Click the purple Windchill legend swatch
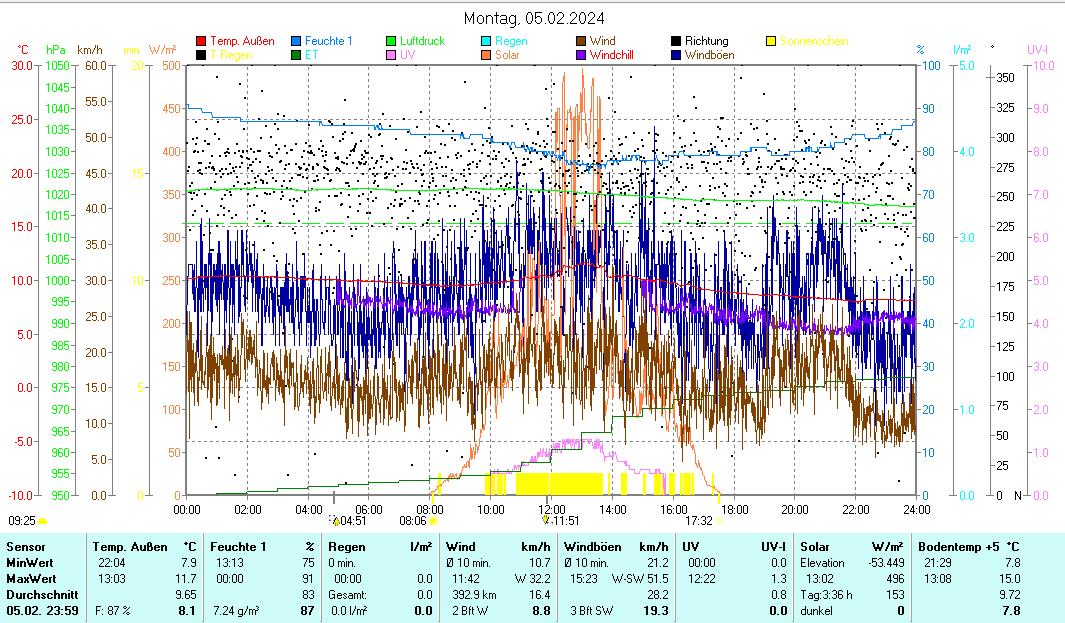 pyautogui.click(x=581, y=55)
